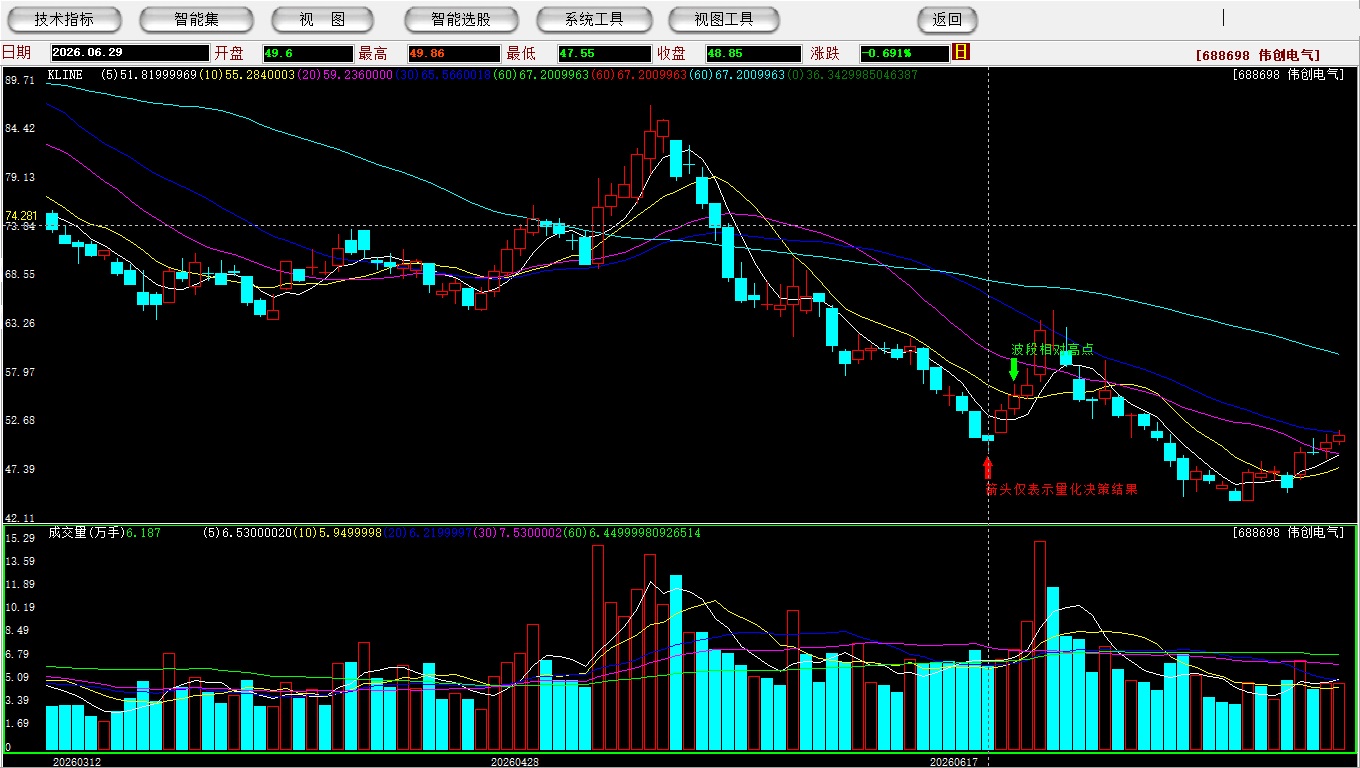The width and height of the screenshot is (1360, 768).
Task: Click the green down arrow high point marker
Action: [x=1013, y=369]
